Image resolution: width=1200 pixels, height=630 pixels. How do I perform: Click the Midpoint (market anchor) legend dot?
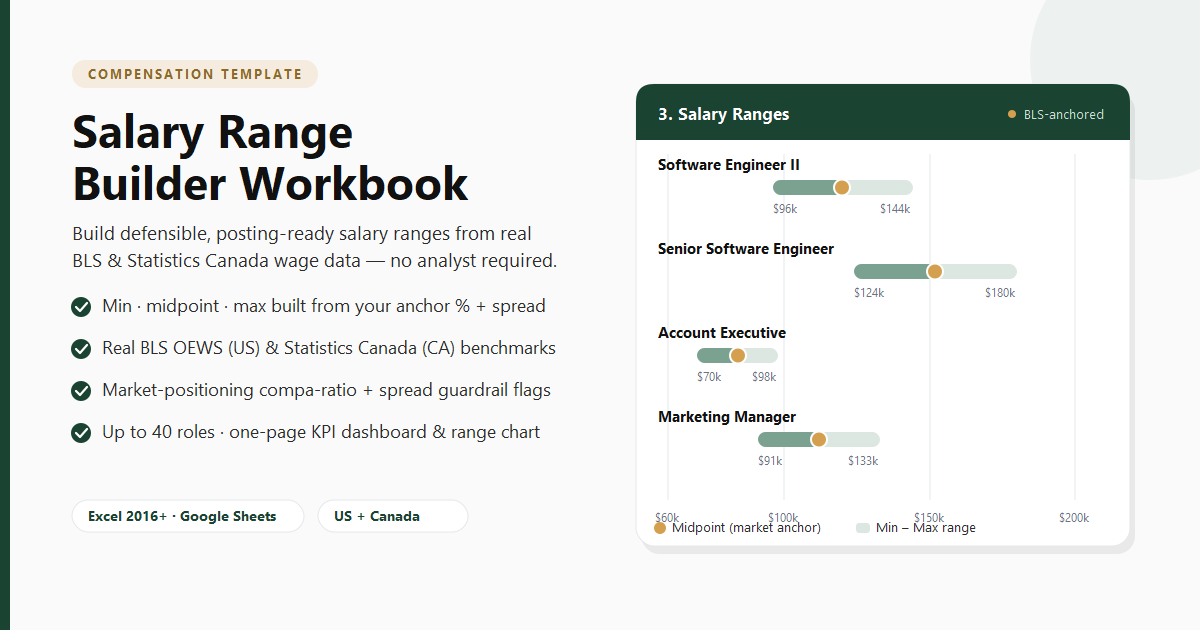coord(660,527)
